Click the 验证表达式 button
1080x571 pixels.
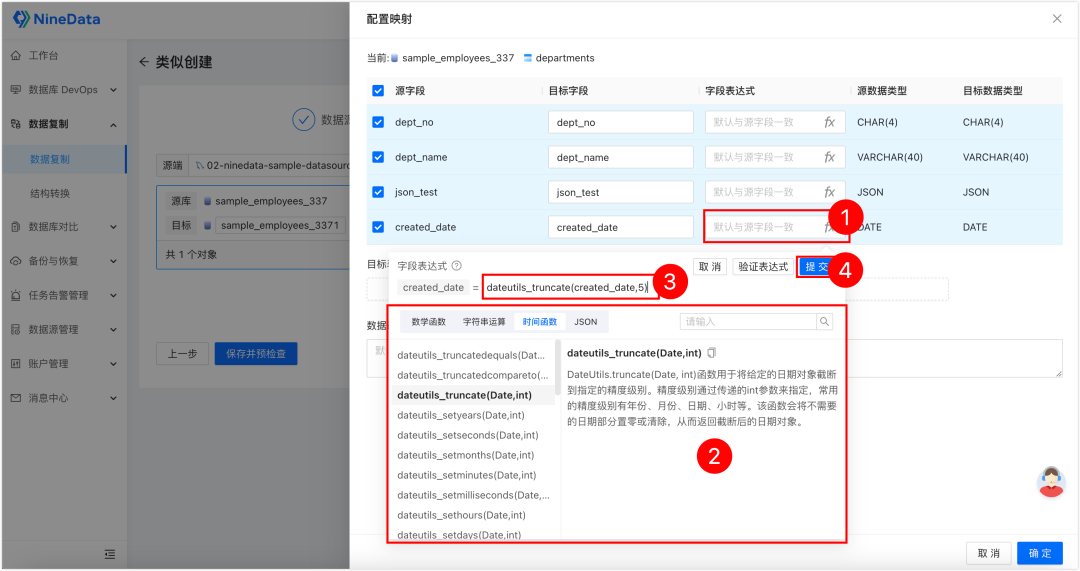tap(762, 267)
